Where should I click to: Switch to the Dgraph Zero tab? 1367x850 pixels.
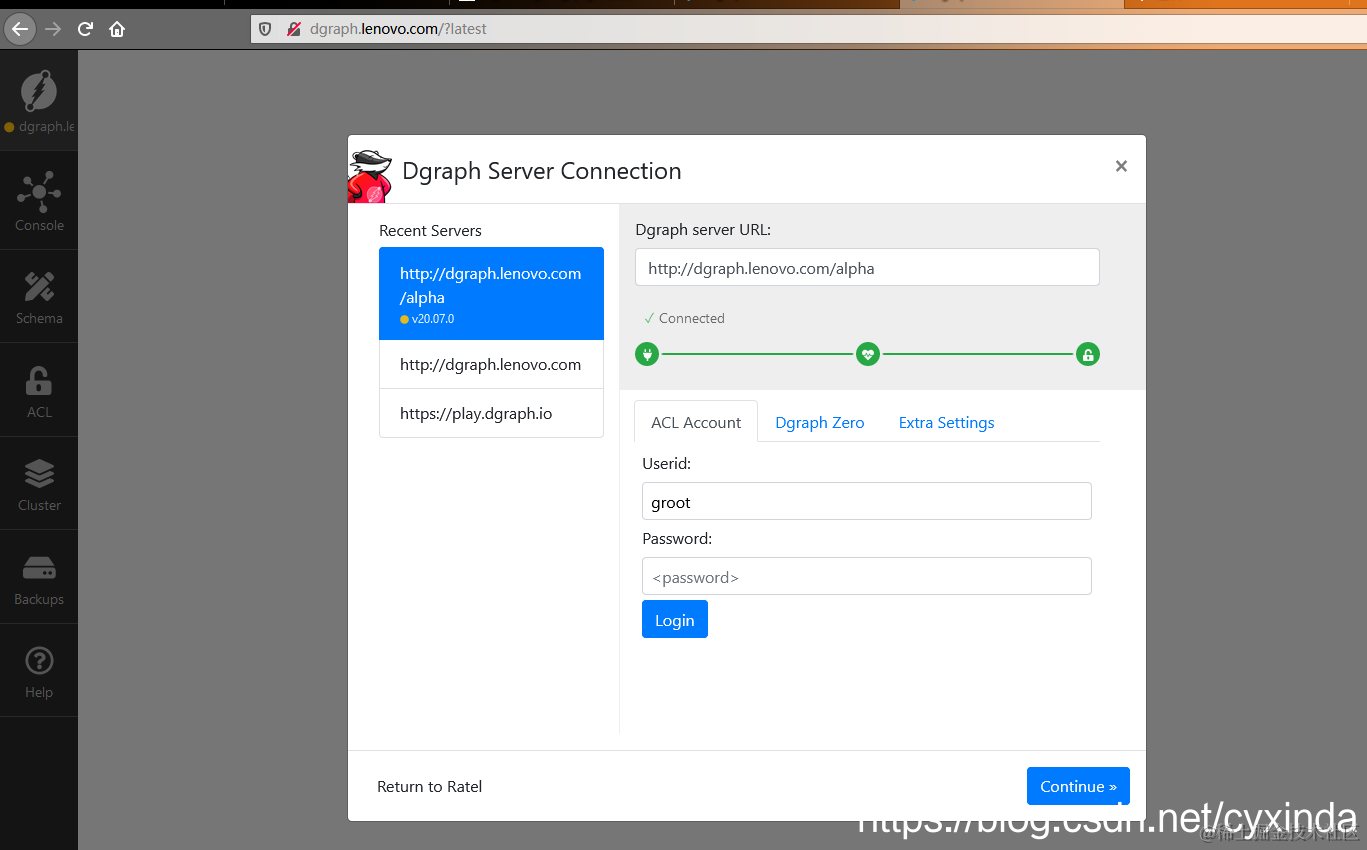coord(820,422)
